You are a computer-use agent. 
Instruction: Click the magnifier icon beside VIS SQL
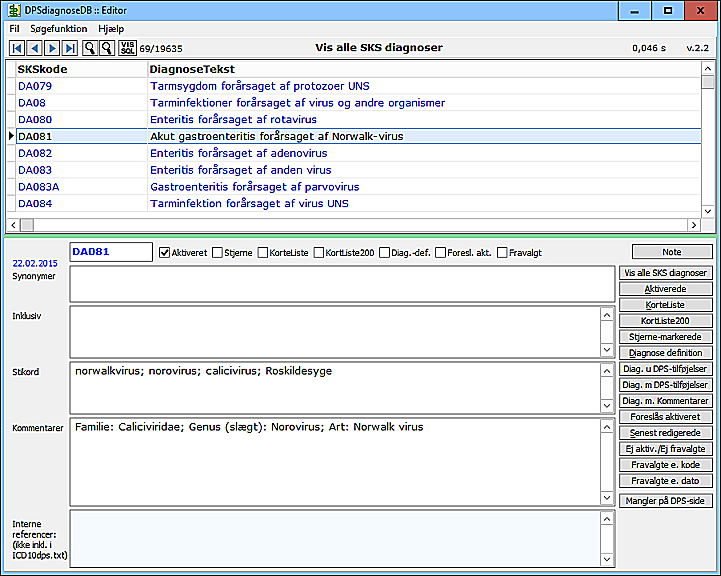point(107,48)
